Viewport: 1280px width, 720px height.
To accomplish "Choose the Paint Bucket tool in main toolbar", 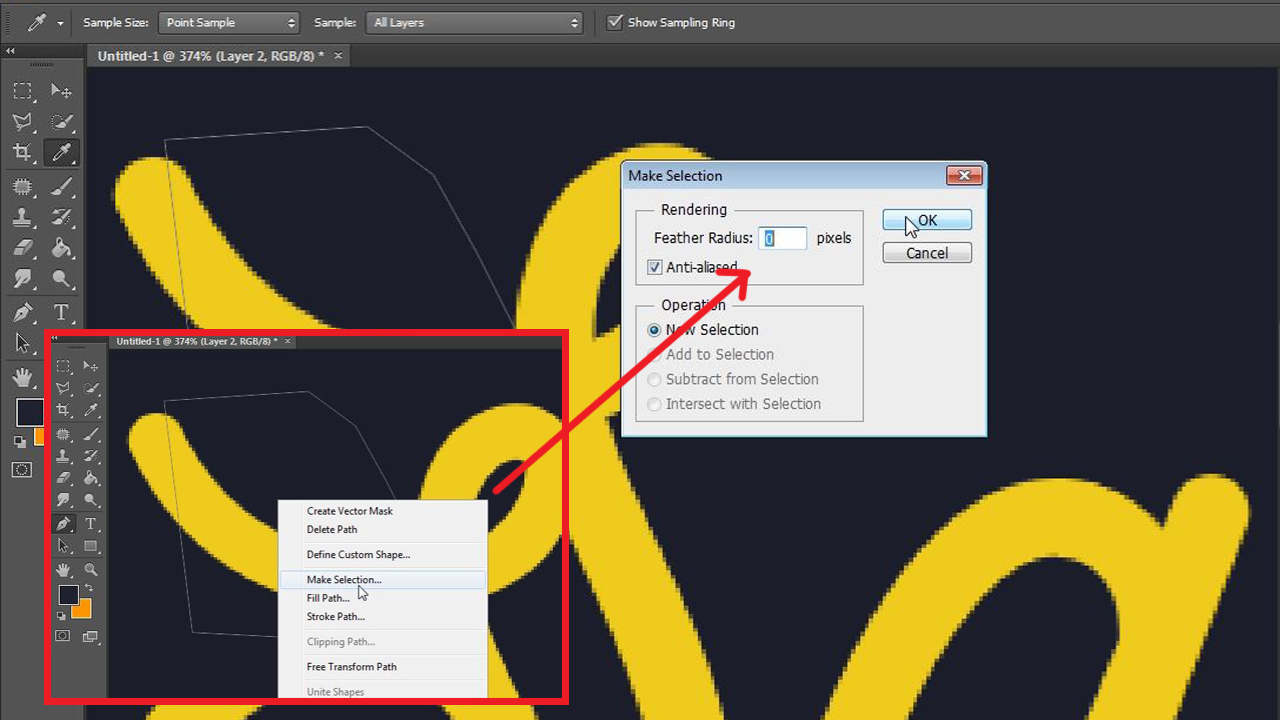I will point(61,248).
